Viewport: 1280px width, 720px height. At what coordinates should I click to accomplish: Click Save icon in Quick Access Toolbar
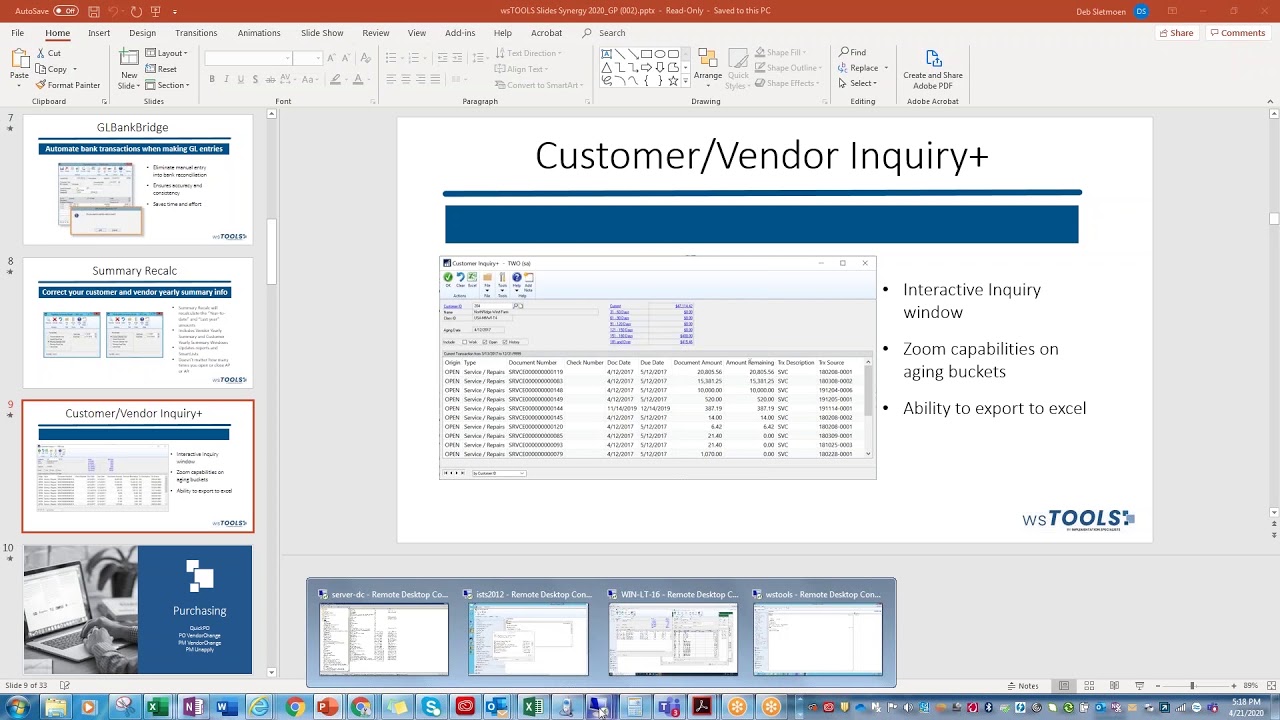coord(94,11)
